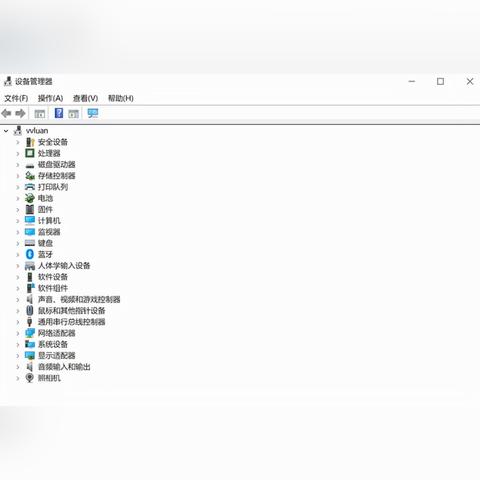Open the 查看(V) menu

pos(85,98)
